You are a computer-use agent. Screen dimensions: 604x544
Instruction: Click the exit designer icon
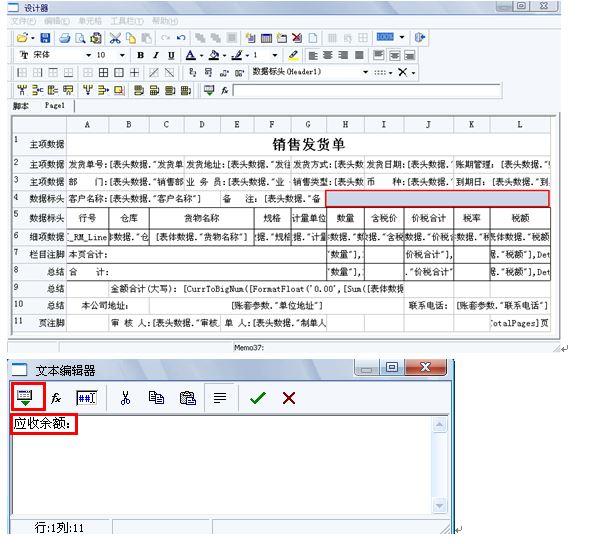click(420, 37)
